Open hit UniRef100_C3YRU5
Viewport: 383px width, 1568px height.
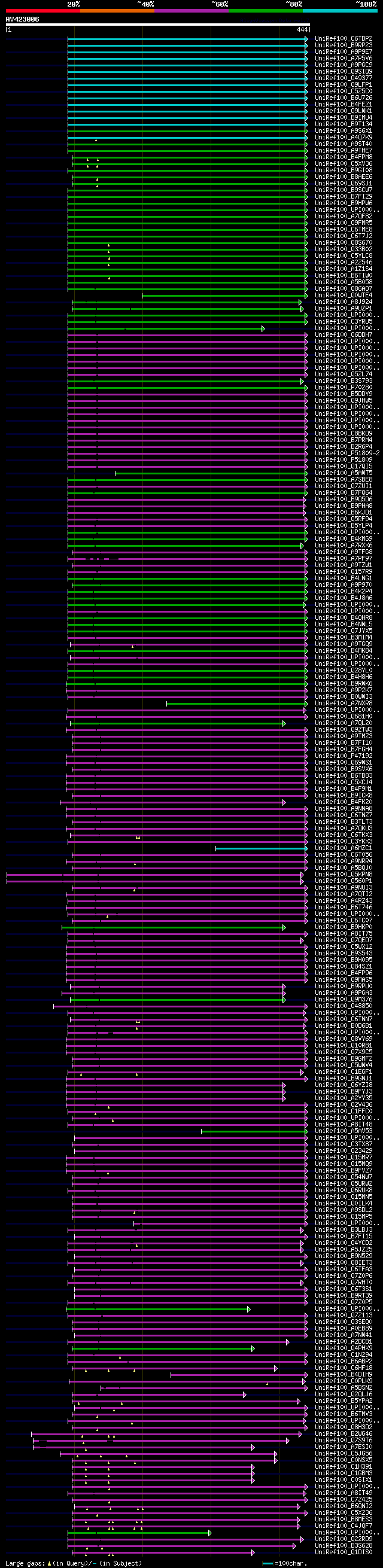point(344,322)
